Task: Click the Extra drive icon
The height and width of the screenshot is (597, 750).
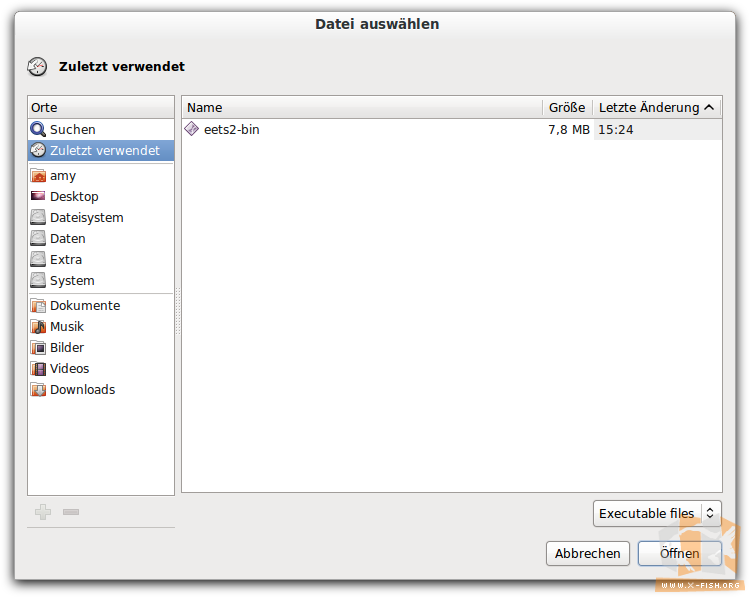Action: tap(38, 259)
